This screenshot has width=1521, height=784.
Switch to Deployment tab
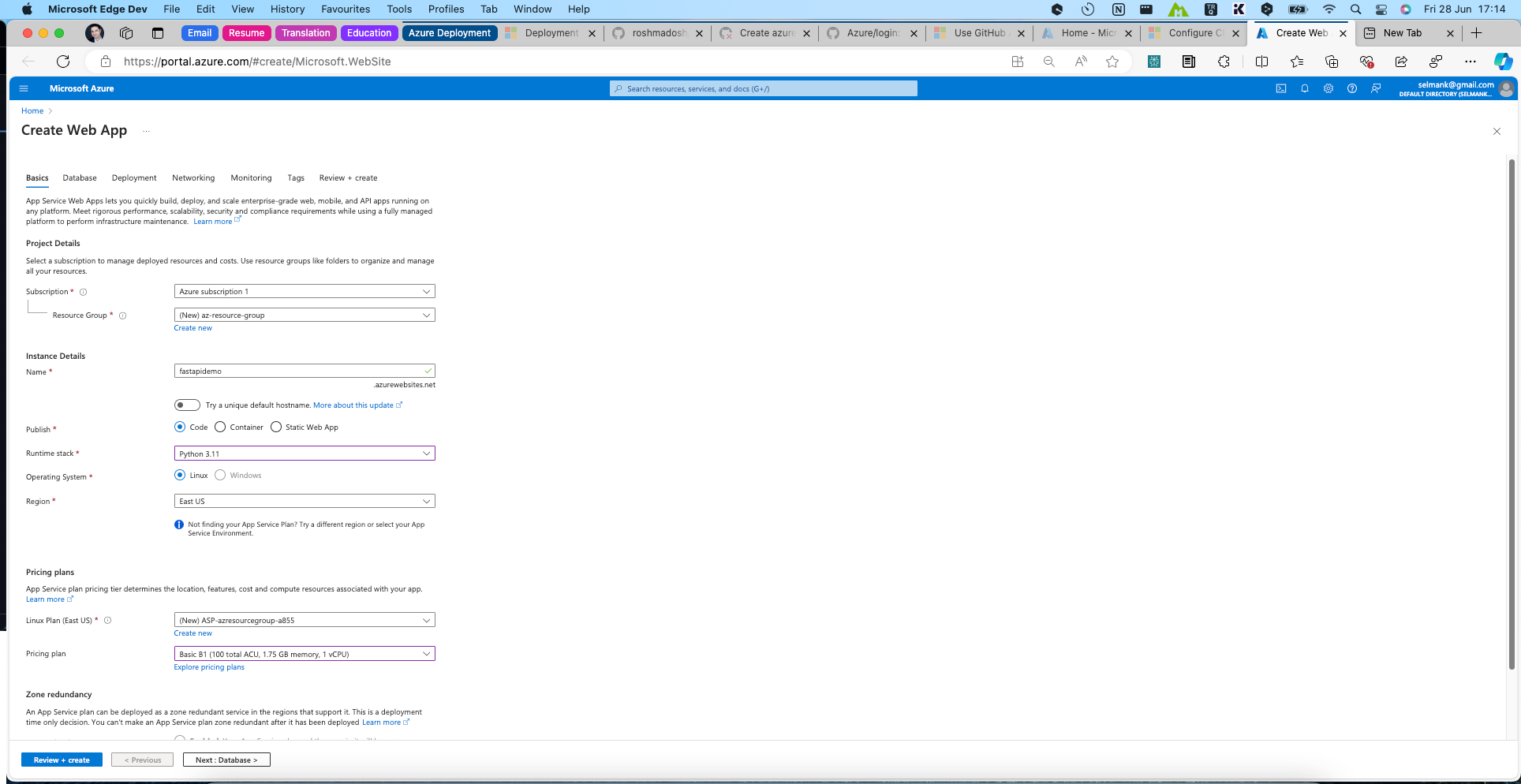pos(134,178)
